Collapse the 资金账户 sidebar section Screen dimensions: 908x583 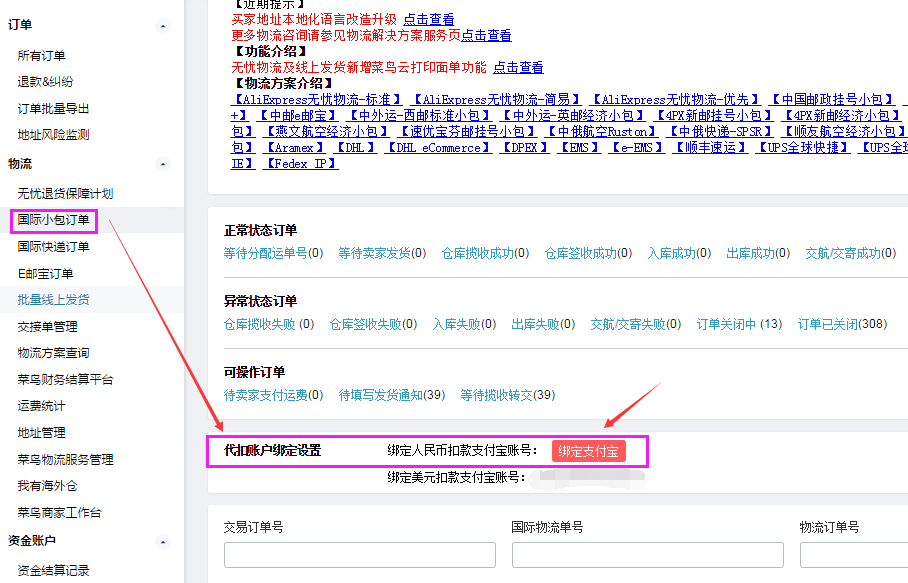163,542
